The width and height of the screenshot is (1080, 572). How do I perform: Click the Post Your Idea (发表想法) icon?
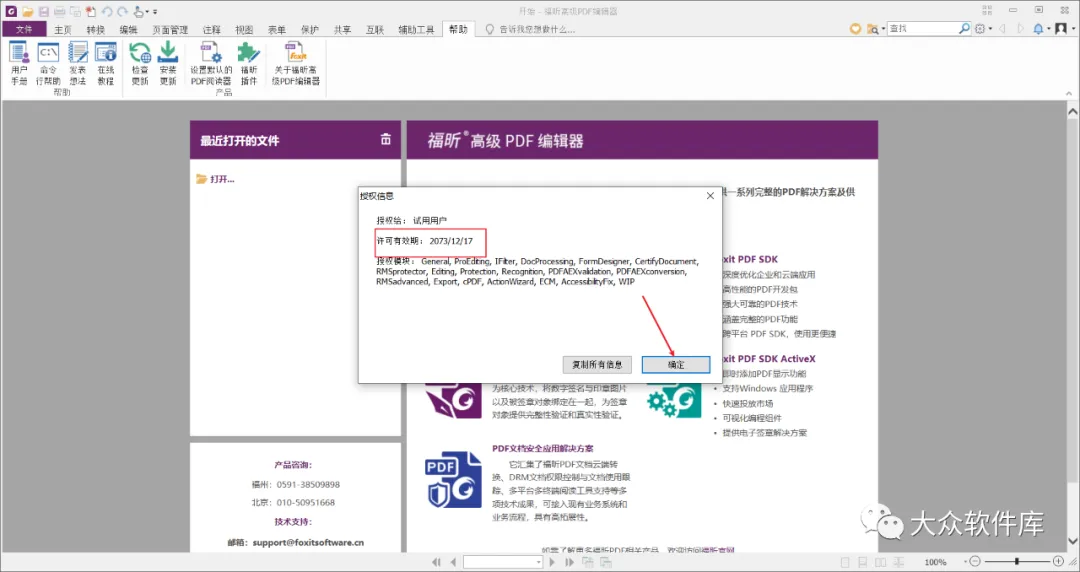(78, 63)
